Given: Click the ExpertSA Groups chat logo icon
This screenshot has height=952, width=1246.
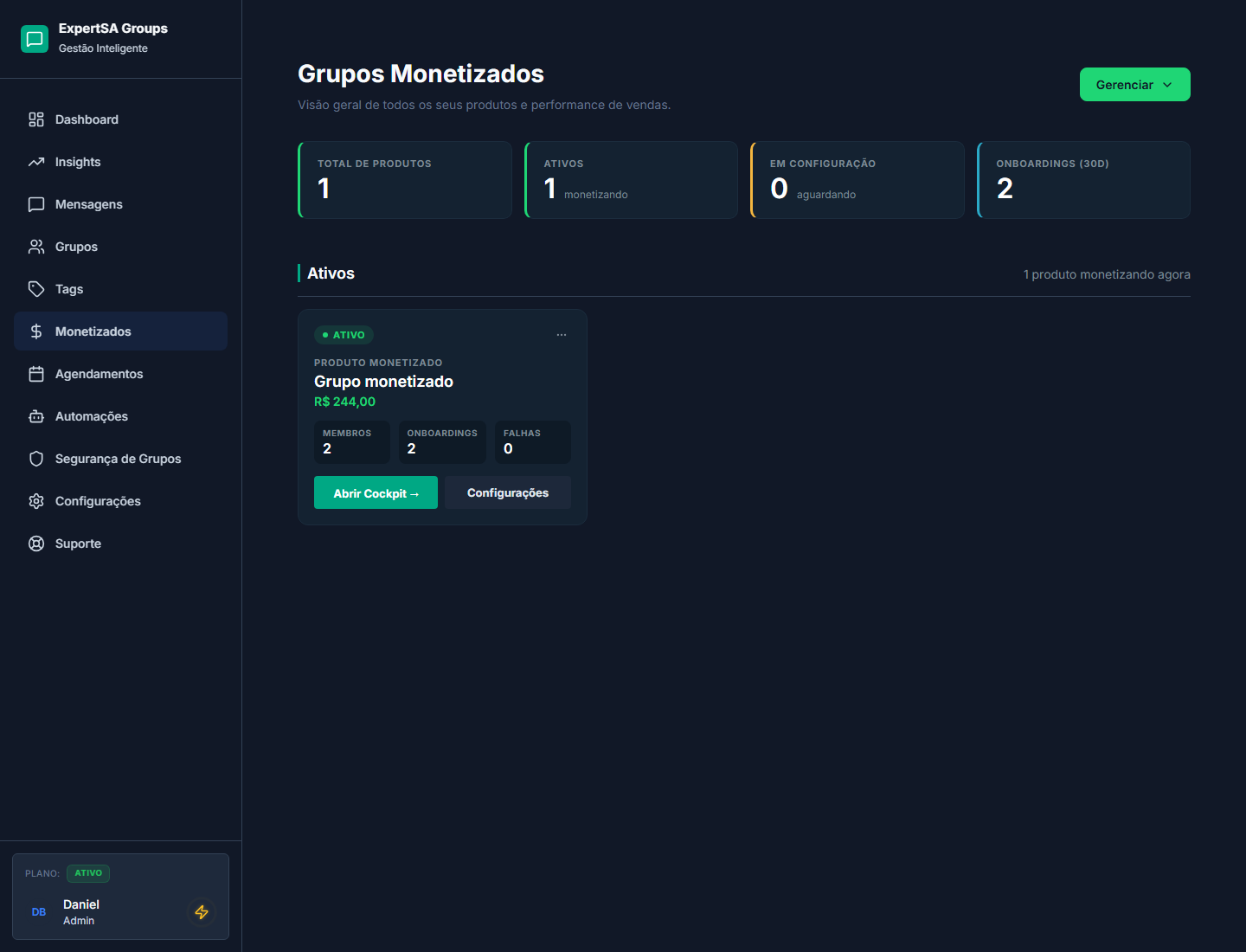Looking at the screenshot, I should pyautogui.click(x=35, y=39).
